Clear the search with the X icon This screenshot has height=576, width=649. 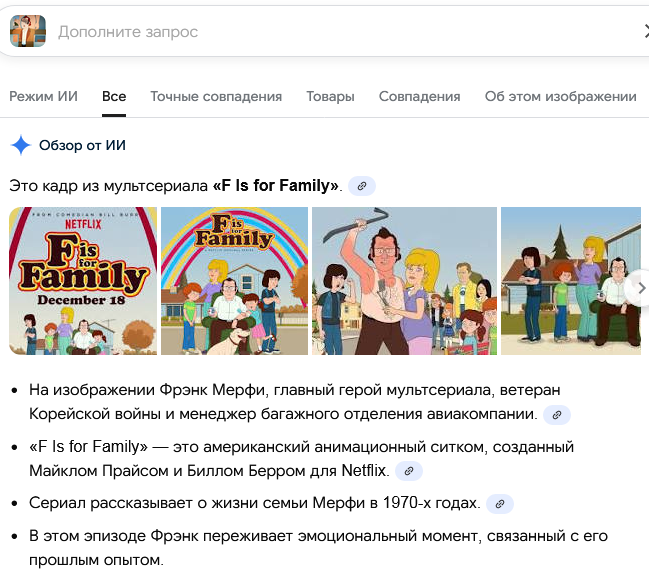point(645,32)
